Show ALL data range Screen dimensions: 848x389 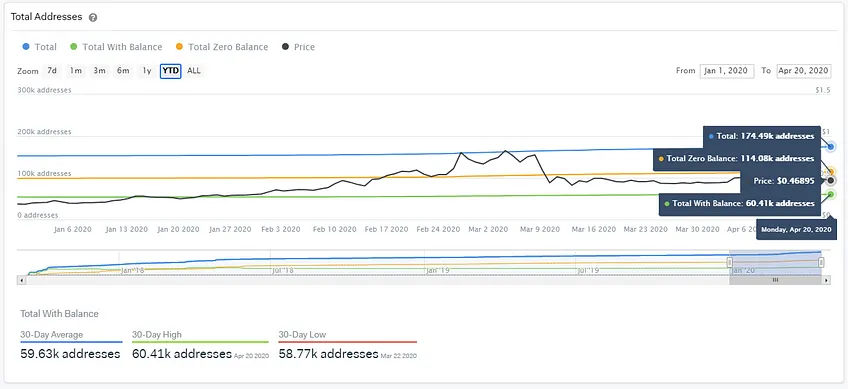[194, 71]
